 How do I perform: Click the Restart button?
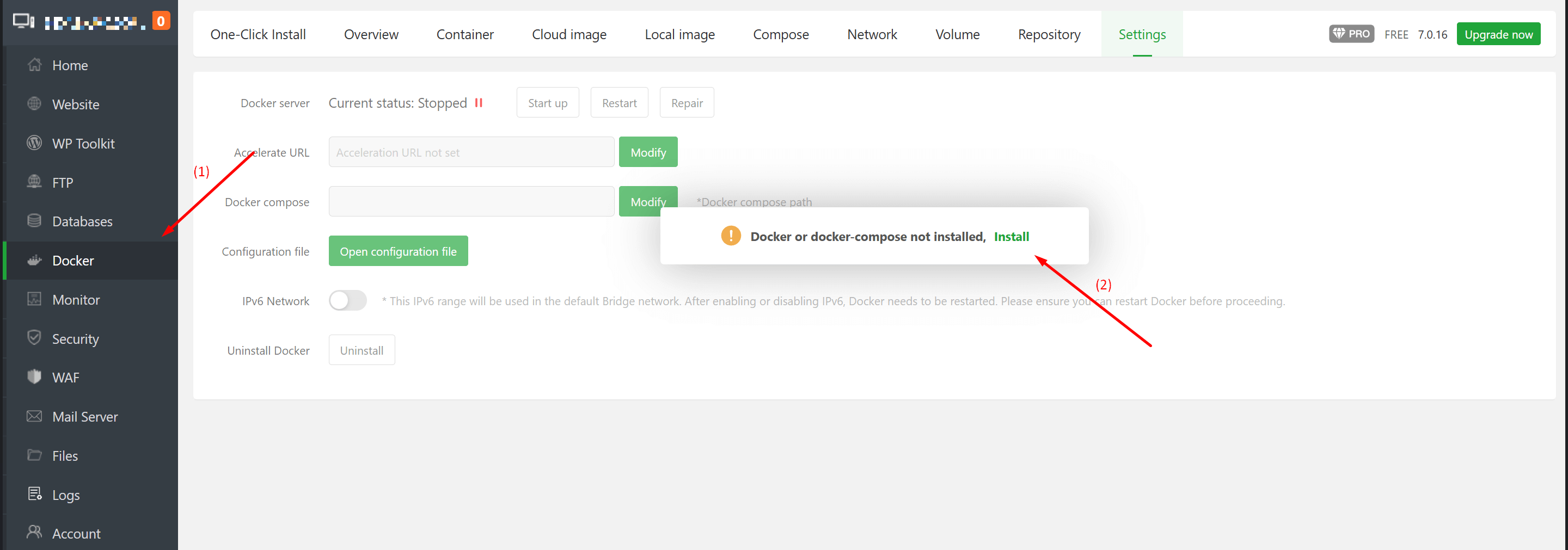click(x=619, y=103)
